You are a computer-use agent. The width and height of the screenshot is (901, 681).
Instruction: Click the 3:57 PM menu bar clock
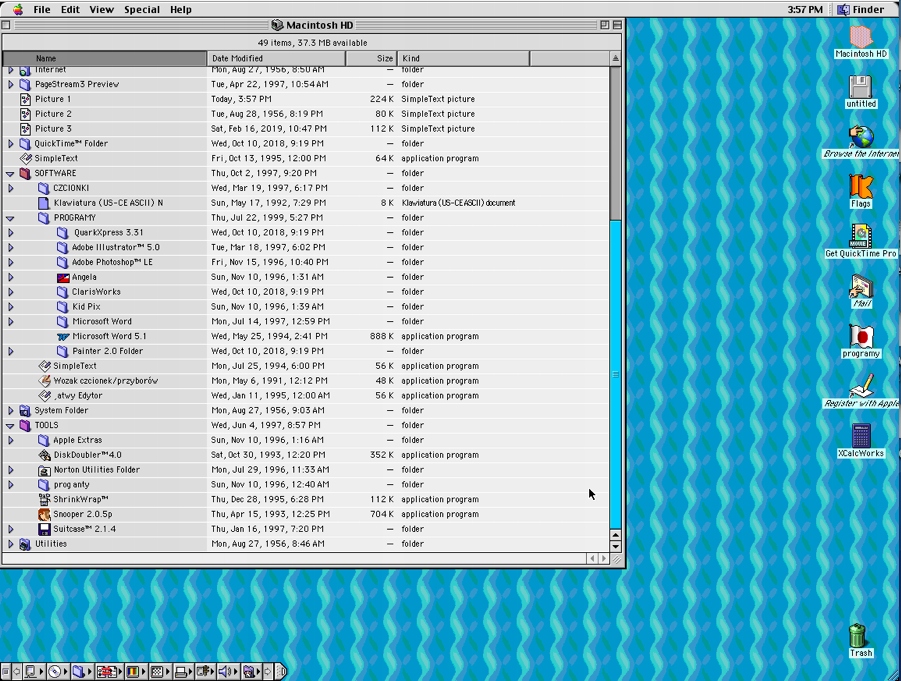[x=804, y=9]
